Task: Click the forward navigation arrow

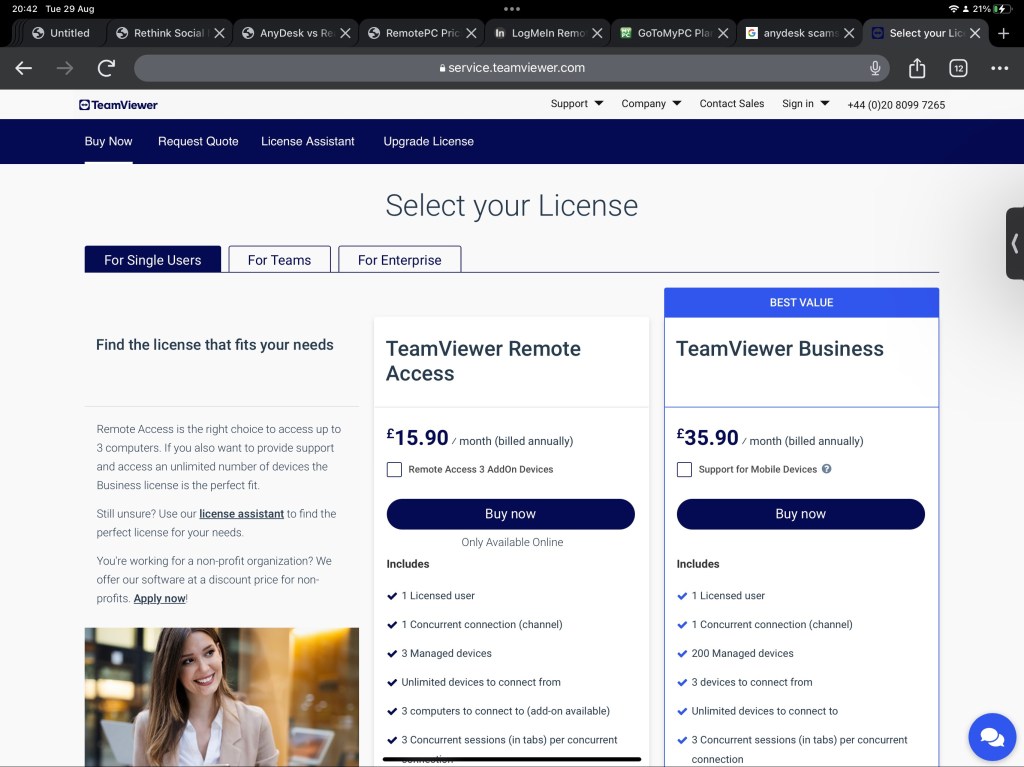Action: (65, 68)
